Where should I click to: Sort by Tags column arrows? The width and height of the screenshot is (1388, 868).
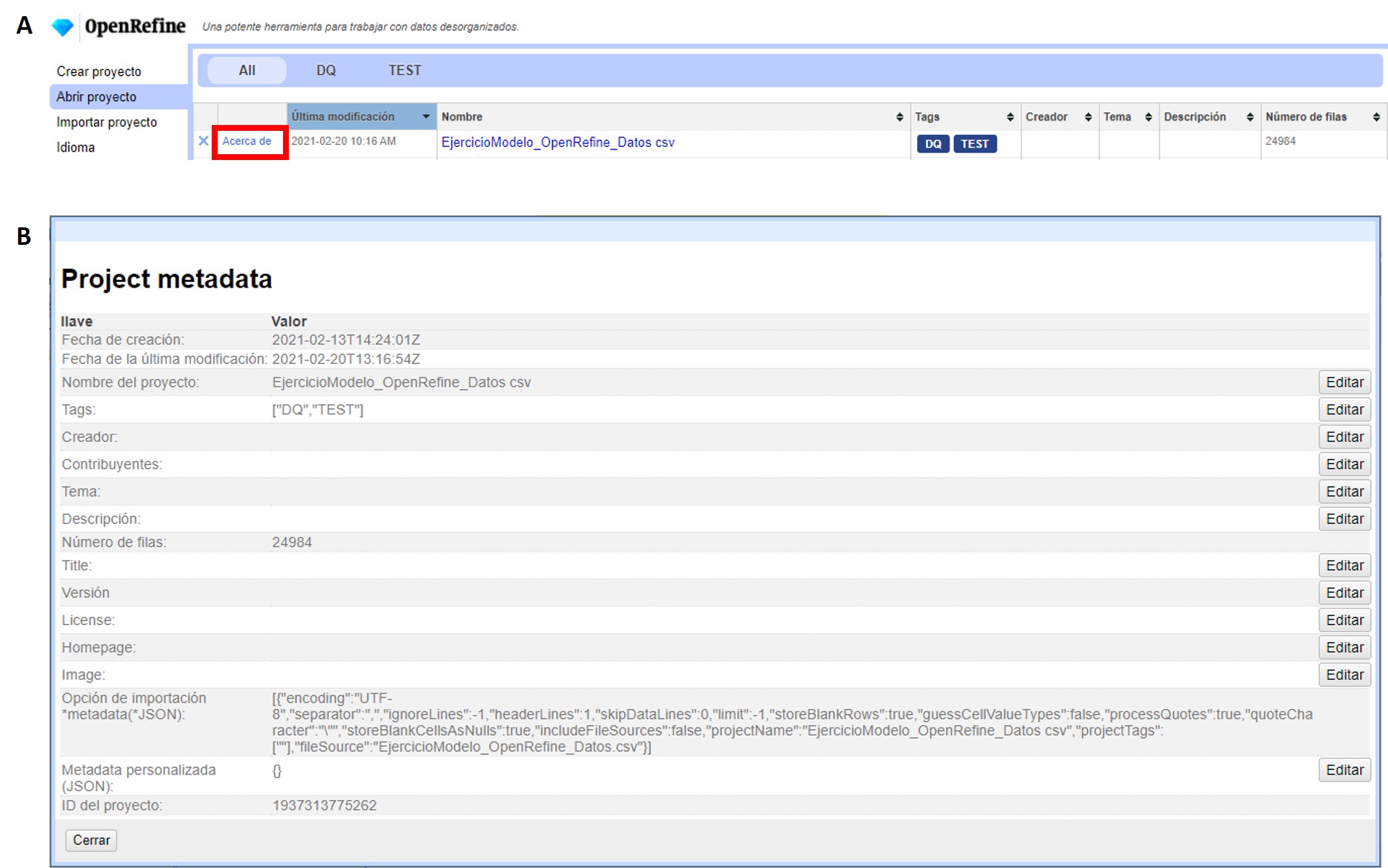point(1010,117)
